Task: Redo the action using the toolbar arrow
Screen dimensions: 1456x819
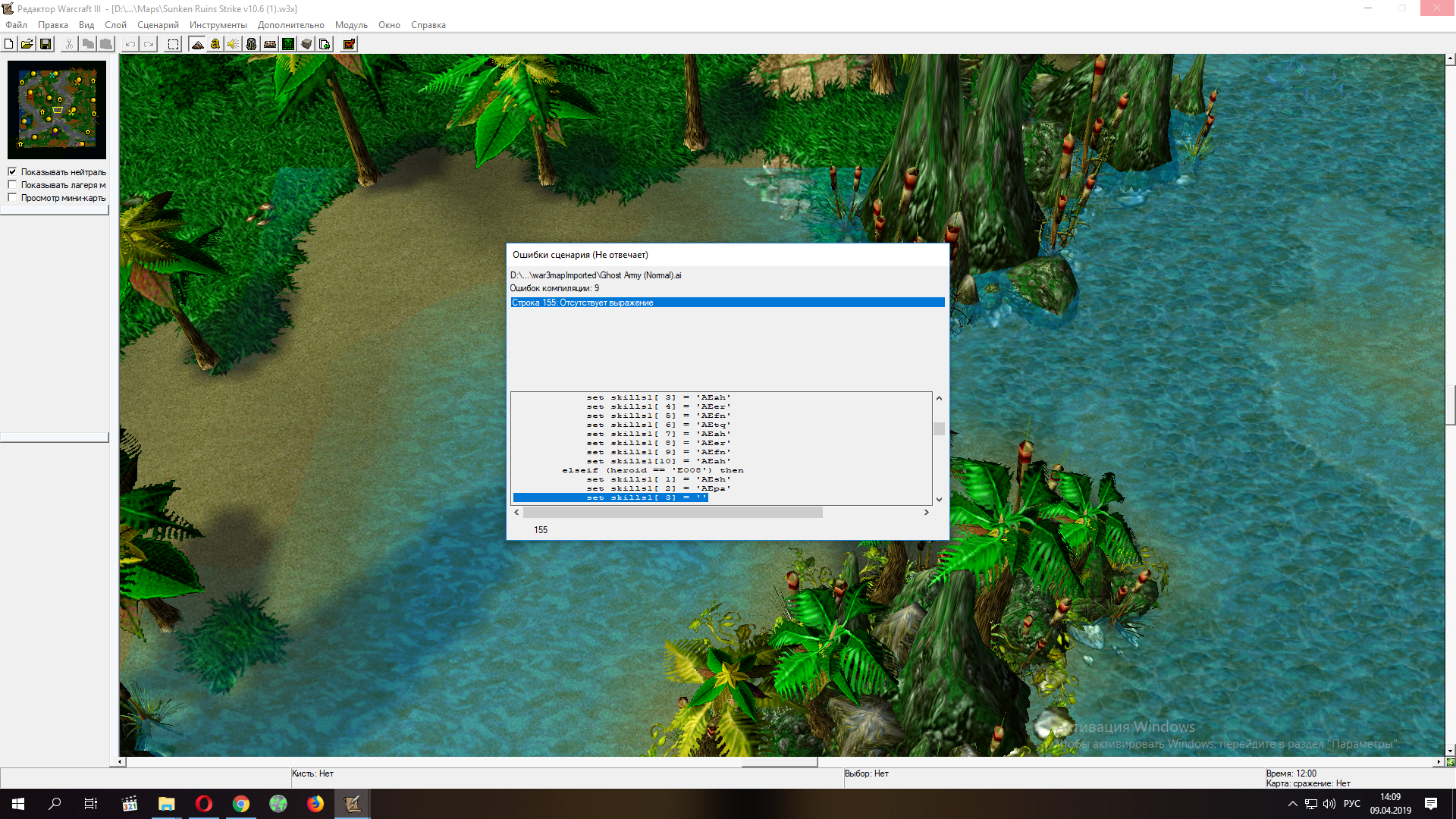Action: pos(149,44)
